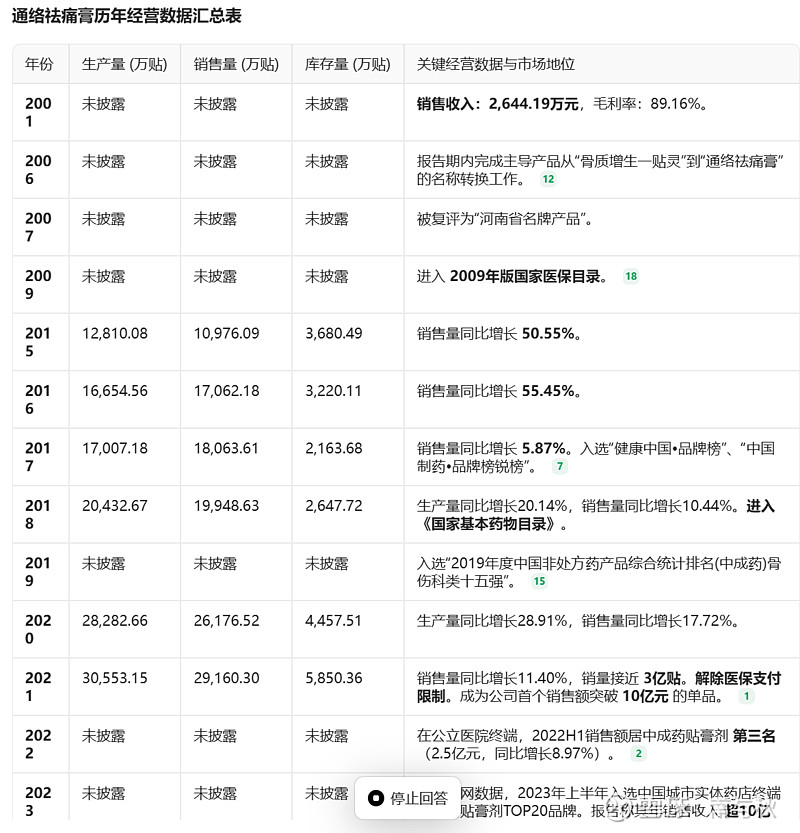Click the text 被复评为“河南省名牌产品”
Image resolution: width=800 pixels, height=833 pixels.
pos(501,219)
